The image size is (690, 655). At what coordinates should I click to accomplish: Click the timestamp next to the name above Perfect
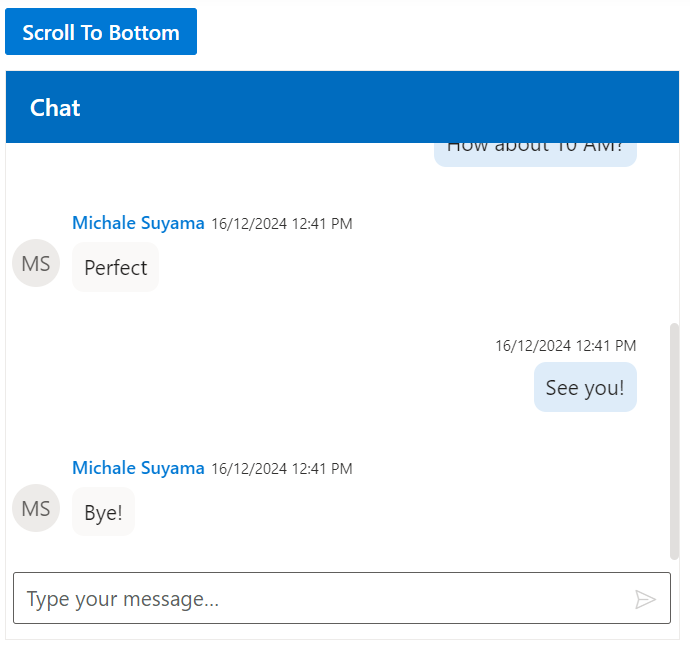point(281,224)
